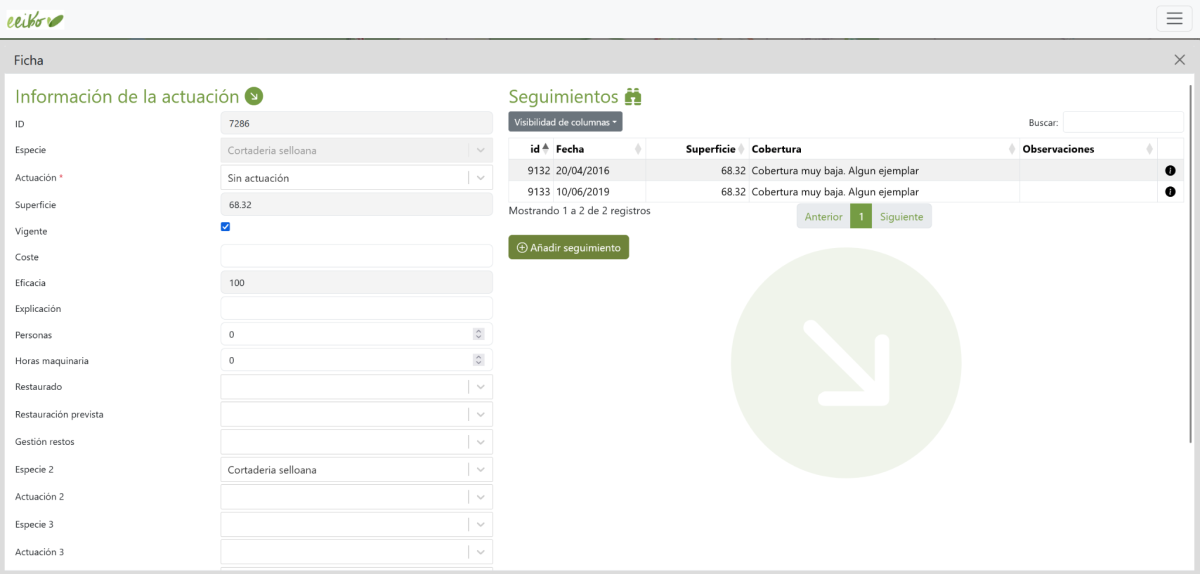Sort table by Fecha column
Screen dimensions: 1200x574
point(599,149)
